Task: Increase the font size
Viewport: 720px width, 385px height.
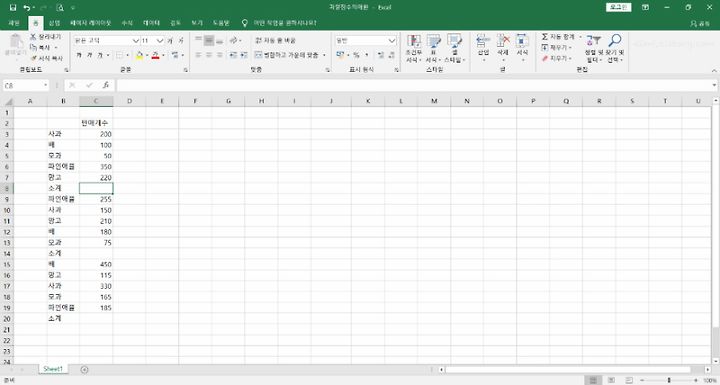Action: (x=170, y=41)
